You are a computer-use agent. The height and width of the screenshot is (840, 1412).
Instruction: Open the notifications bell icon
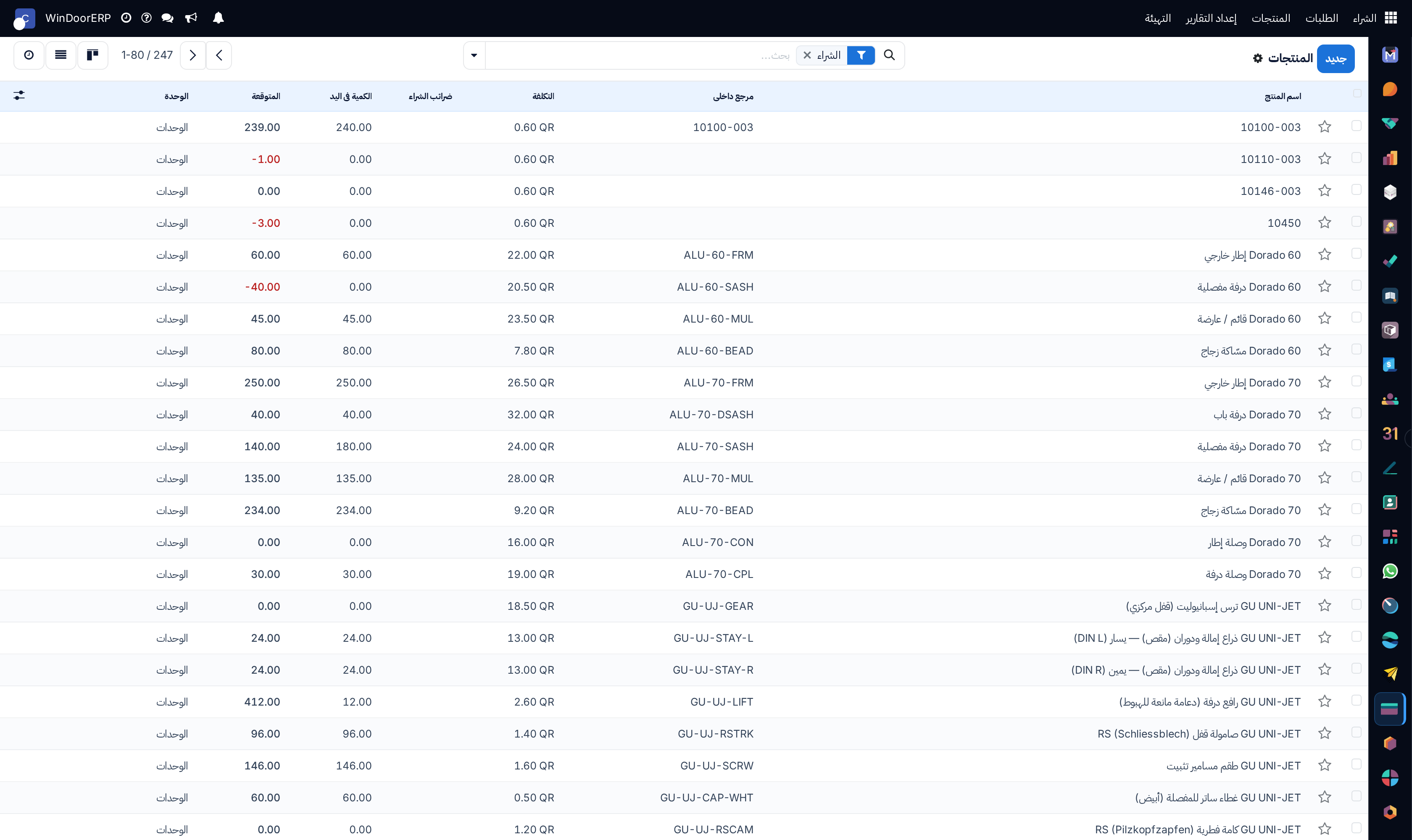[218, 18]
